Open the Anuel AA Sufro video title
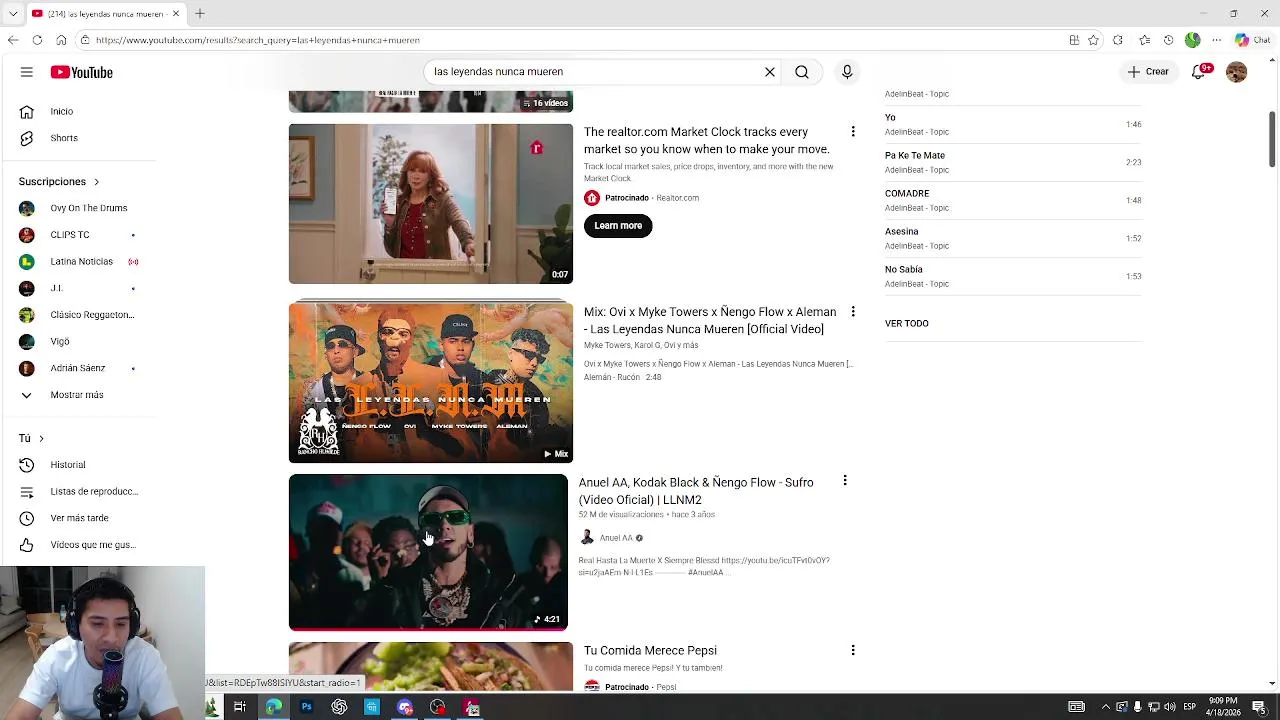Viewport: 1280px width, 720px height. [x=696, y=491]
